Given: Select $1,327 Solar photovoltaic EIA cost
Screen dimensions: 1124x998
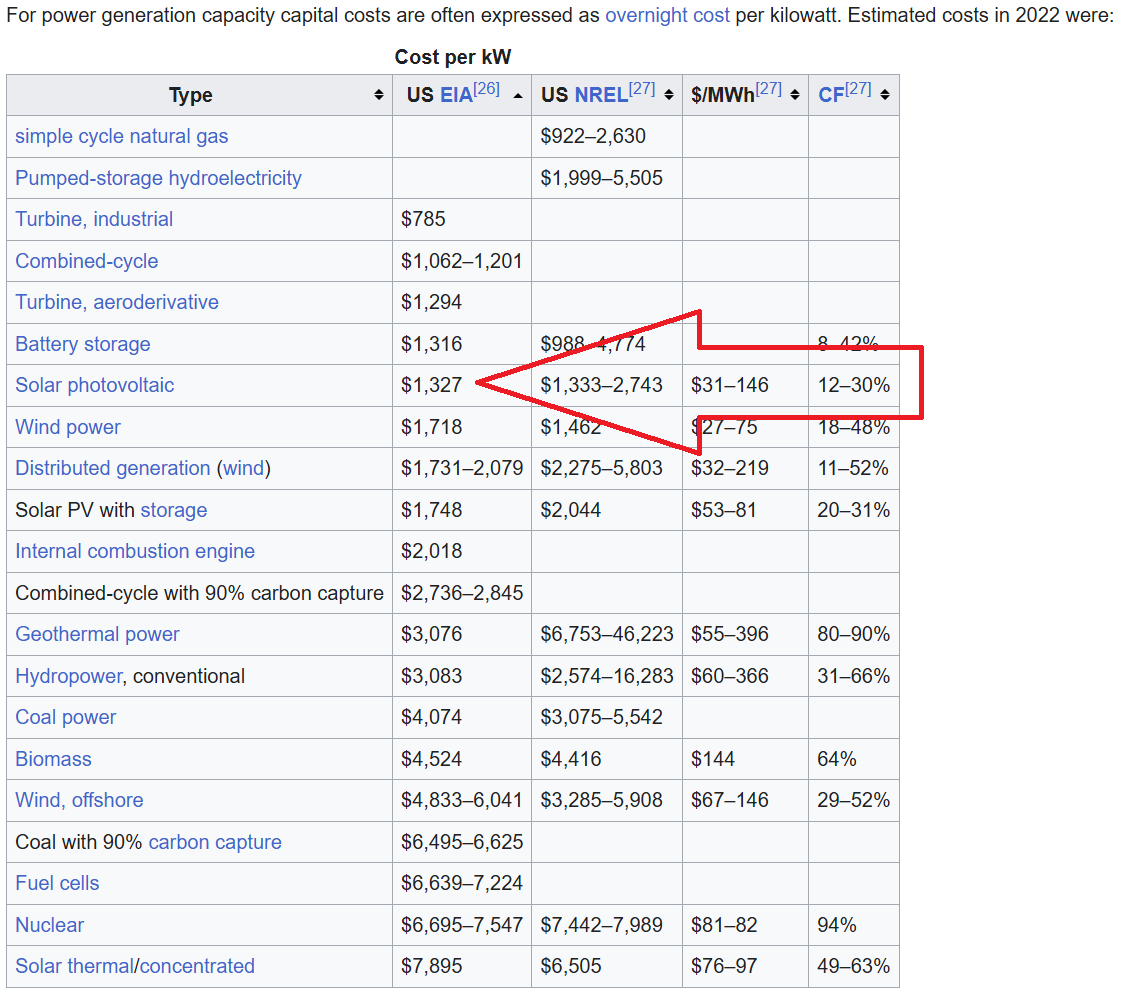Looking at the screenshot, I should pos(432,385).
